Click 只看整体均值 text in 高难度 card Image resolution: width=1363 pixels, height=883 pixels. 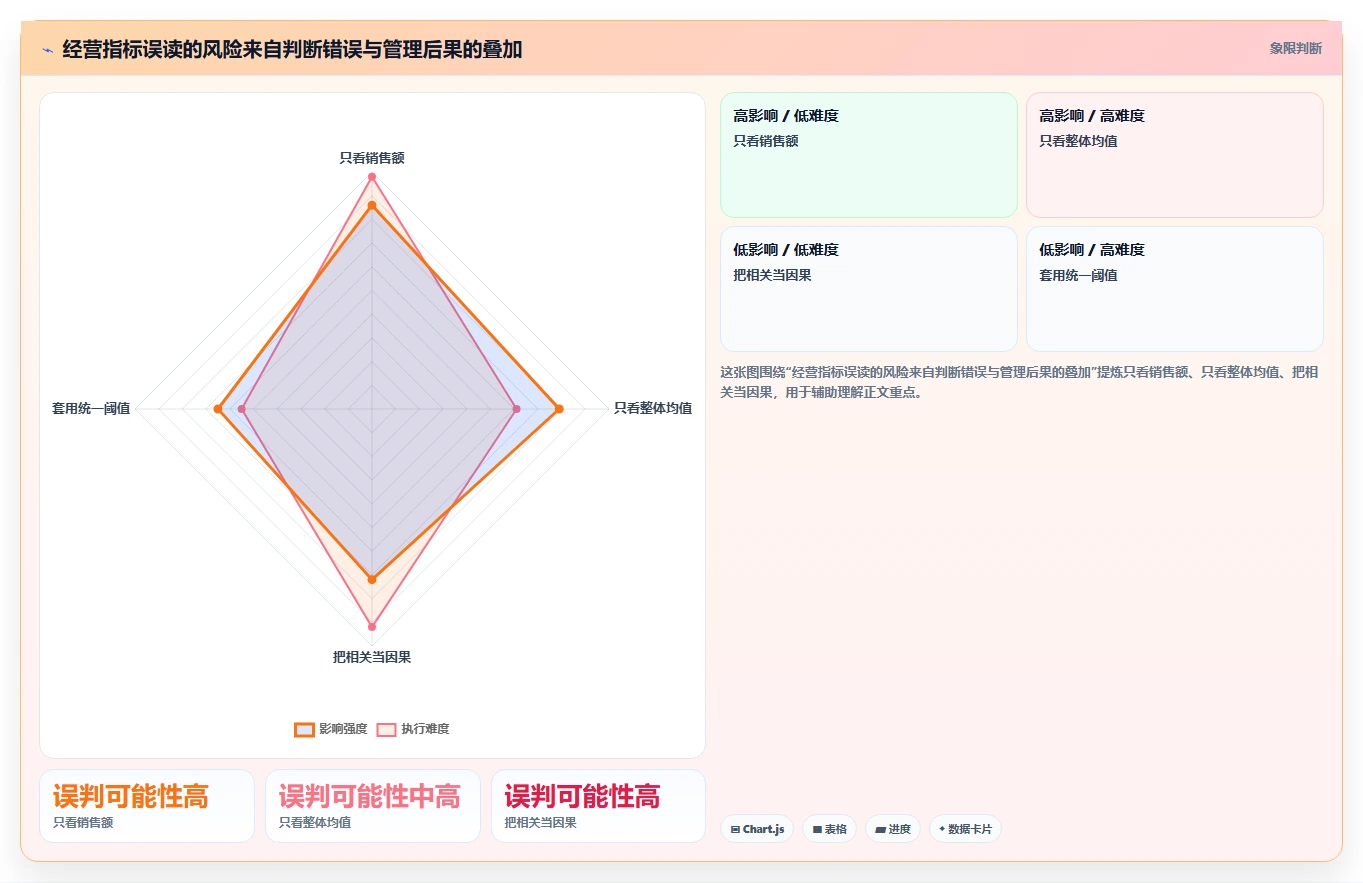(x=1078, y=141)
